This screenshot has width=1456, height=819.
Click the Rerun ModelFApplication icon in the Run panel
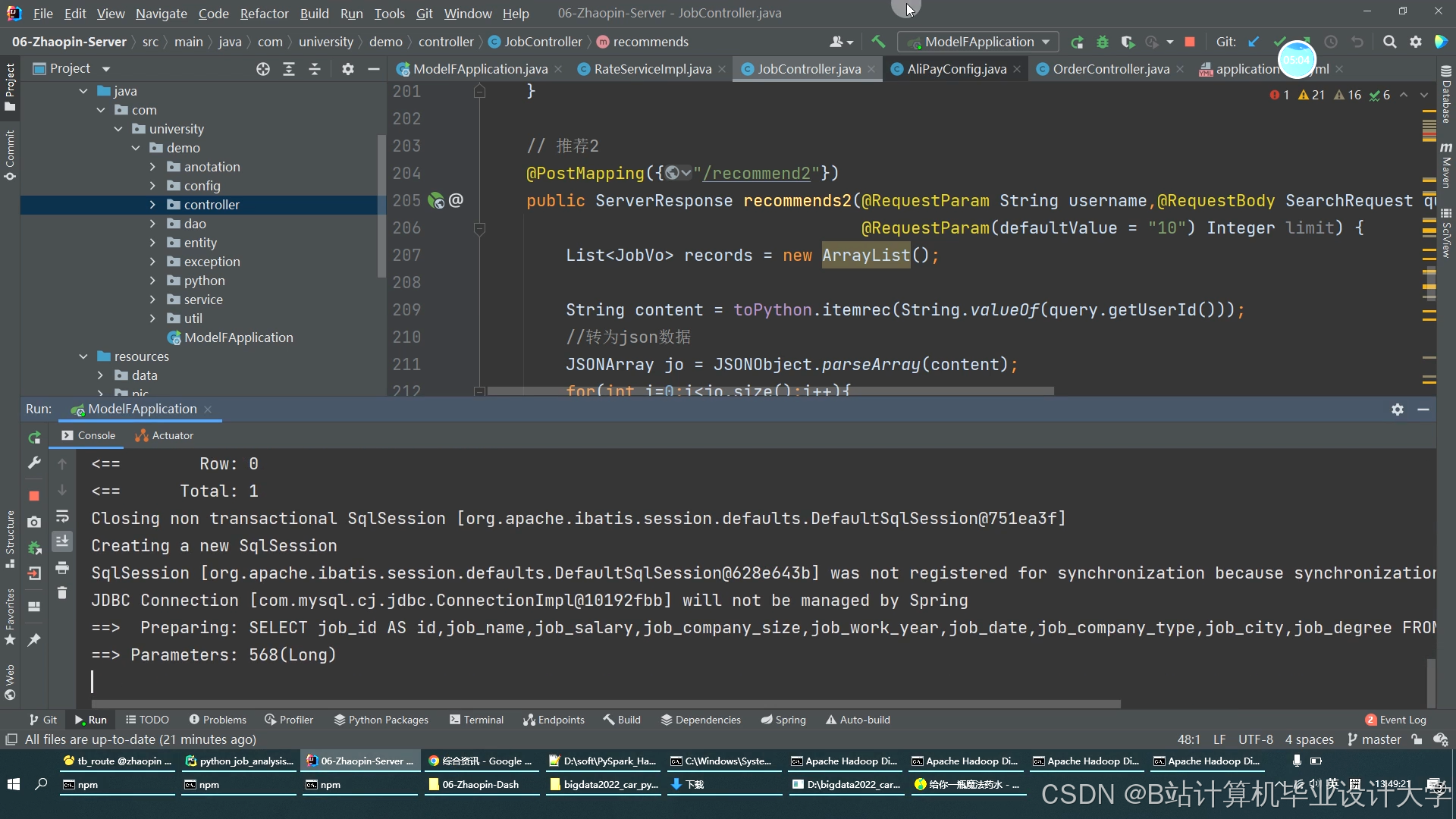pos(34,438)
